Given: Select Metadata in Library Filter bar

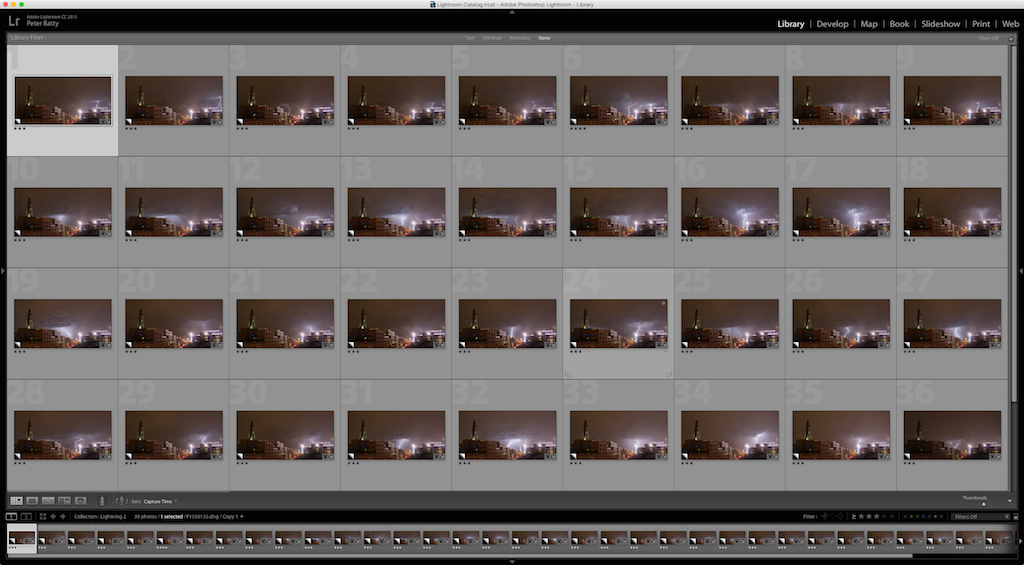Looking at the screenshot, I should pyautogui.click(x=520, y=38).
